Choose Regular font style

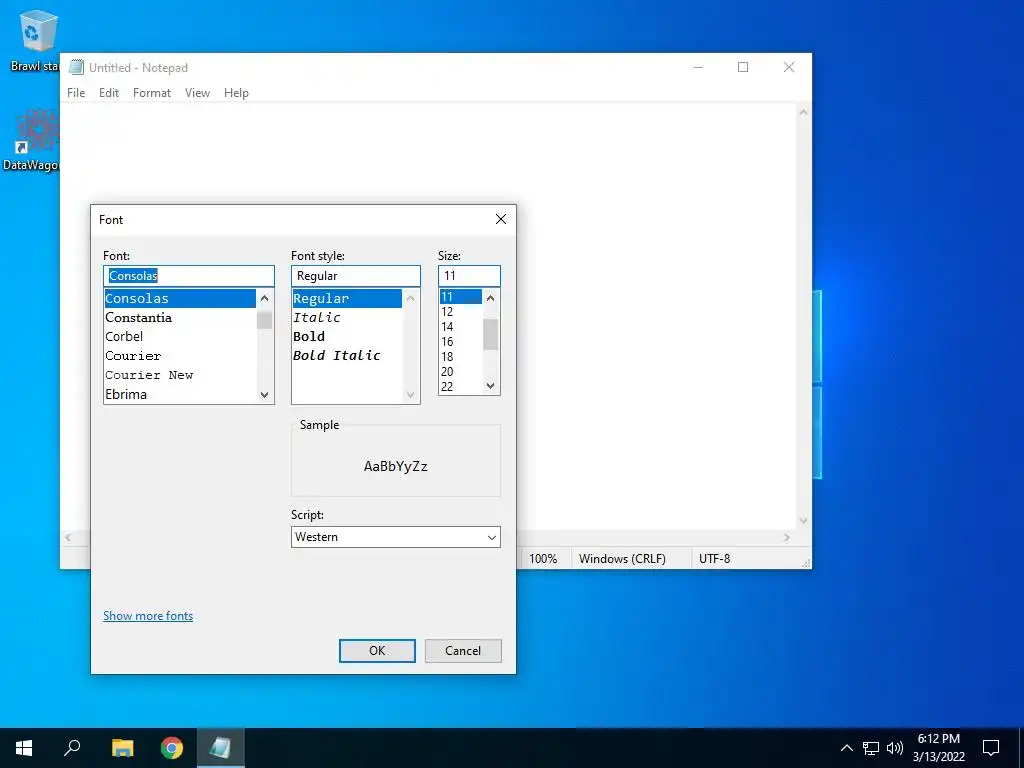pos(347,298)
